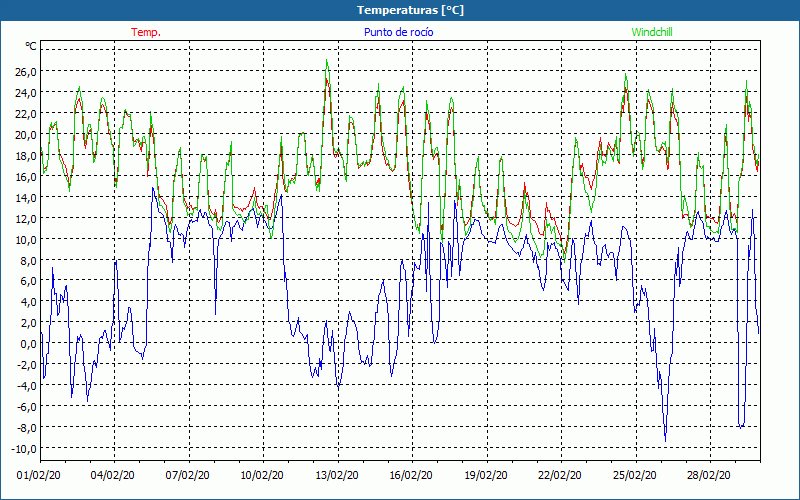Click the 13/02/20 date label
Viewport: 800px width, 500px height.
(x=337, y=476)
